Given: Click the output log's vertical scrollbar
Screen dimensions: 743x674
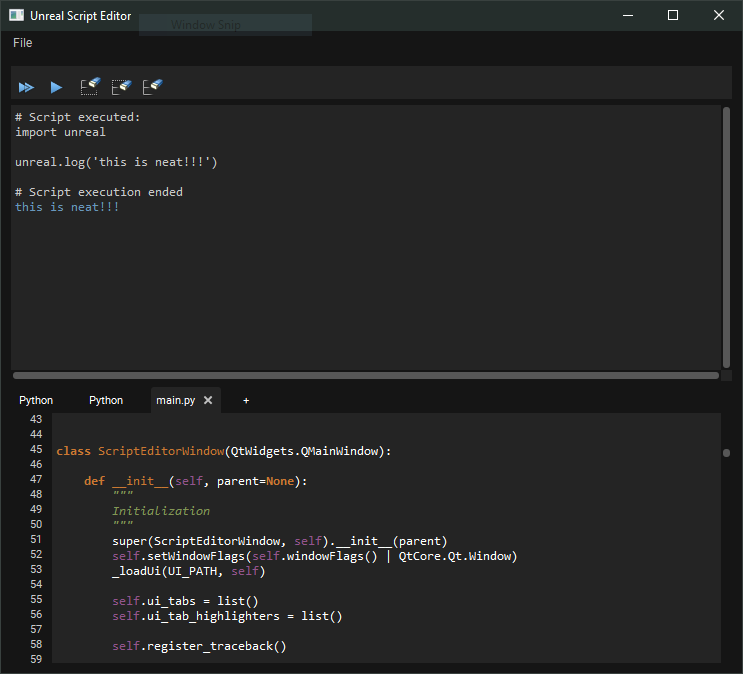Looking at the screenshot, I should (726, 235).
